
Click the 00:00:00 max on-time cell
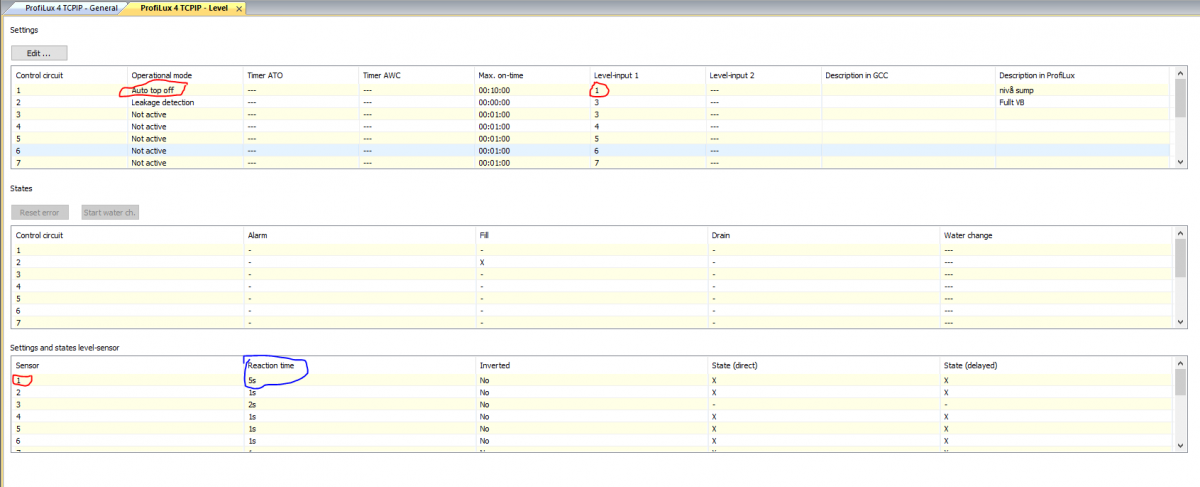(x=494, y=102)
